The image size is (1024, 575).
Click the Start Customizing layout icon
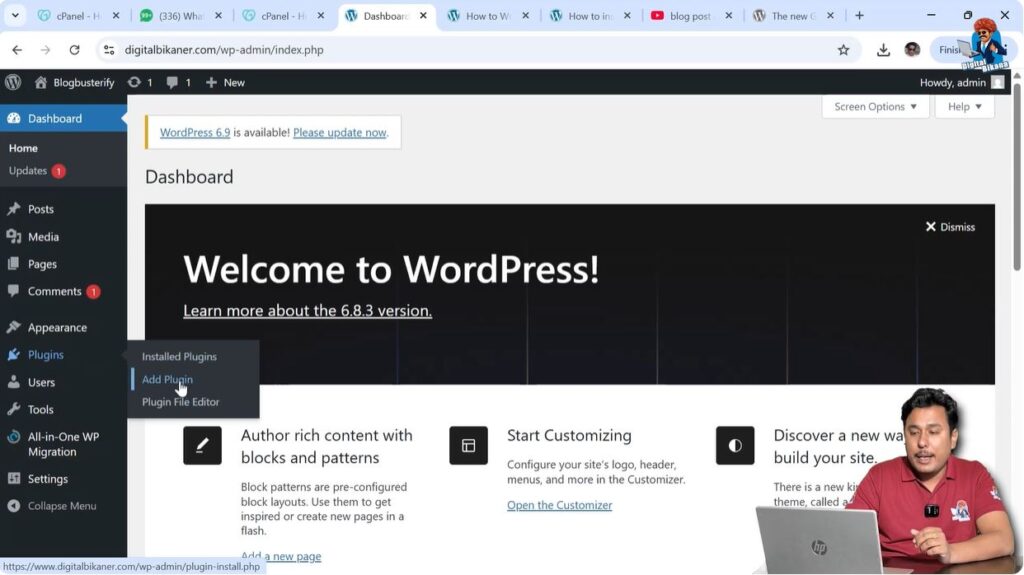[468, 446]
